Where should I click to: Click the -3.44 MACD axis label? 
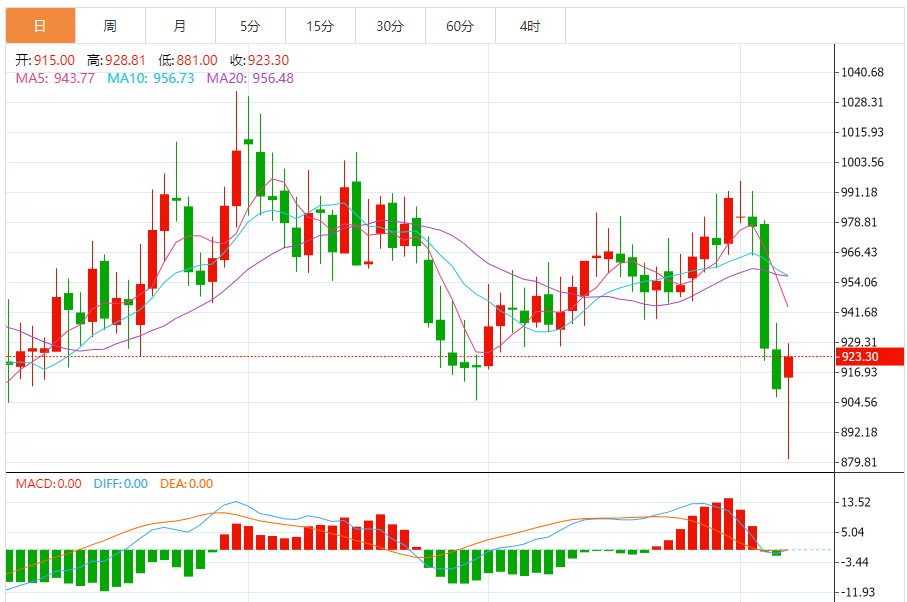pos(854,562)
